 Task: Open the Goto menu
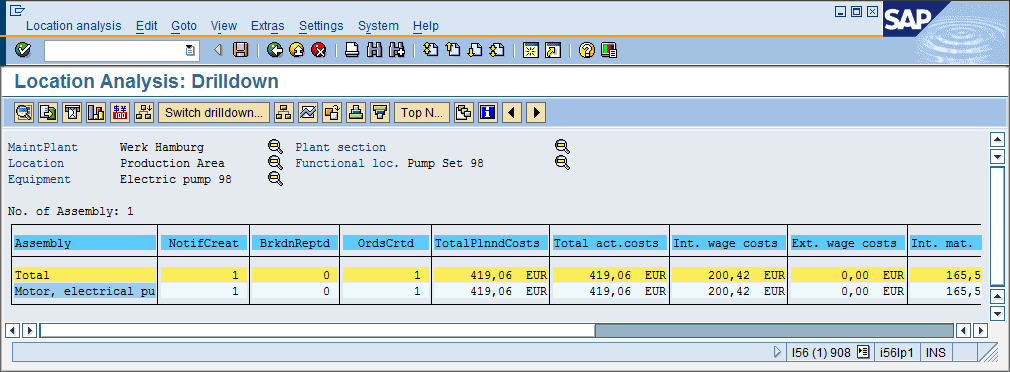(184, 26)
